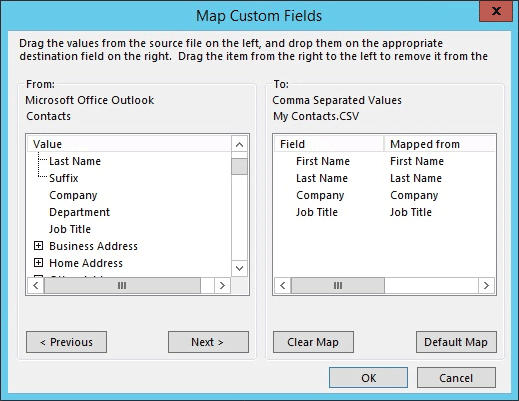519x401 pixels.
Task: Restore the Default Map
Action: click(x=456, y=342)
